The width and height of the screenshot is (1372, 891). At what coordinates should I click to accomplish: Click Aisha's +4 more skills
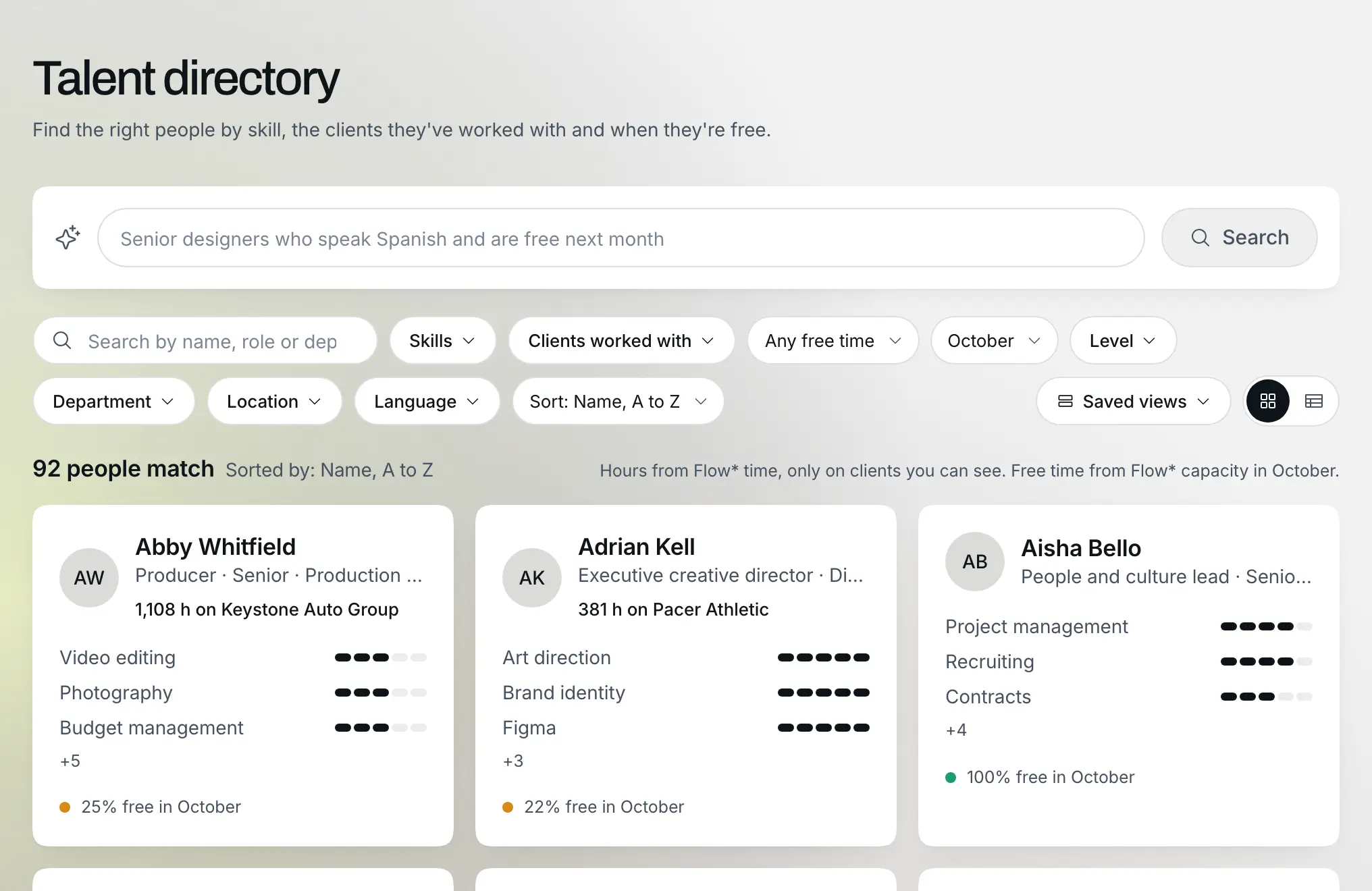tap(956, 730)
